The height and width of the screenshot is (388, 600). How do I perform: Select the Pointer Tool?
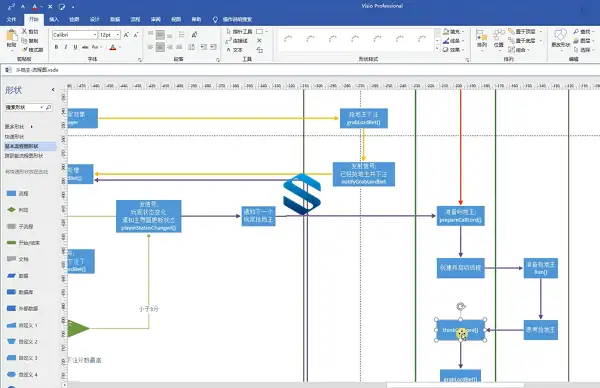coord(239,31)
